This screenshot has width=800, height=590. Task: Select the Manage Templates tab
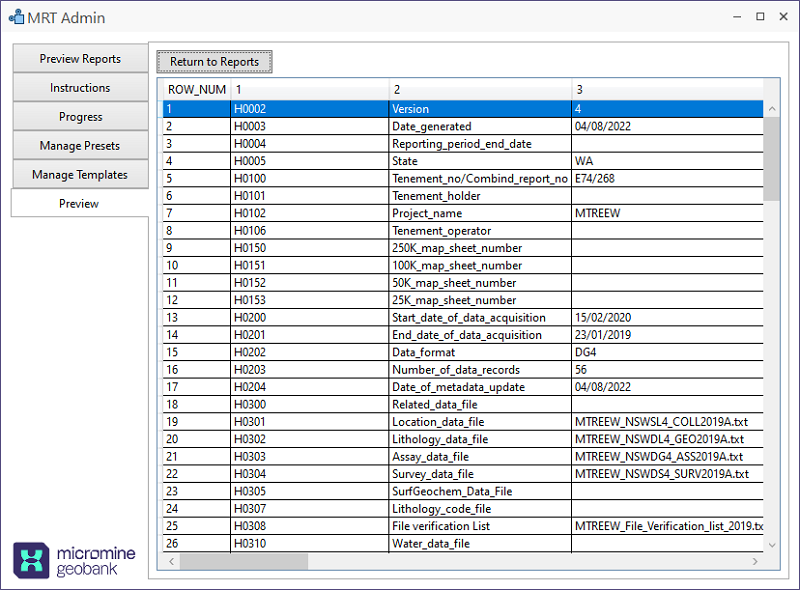click(x=80, y=175)
